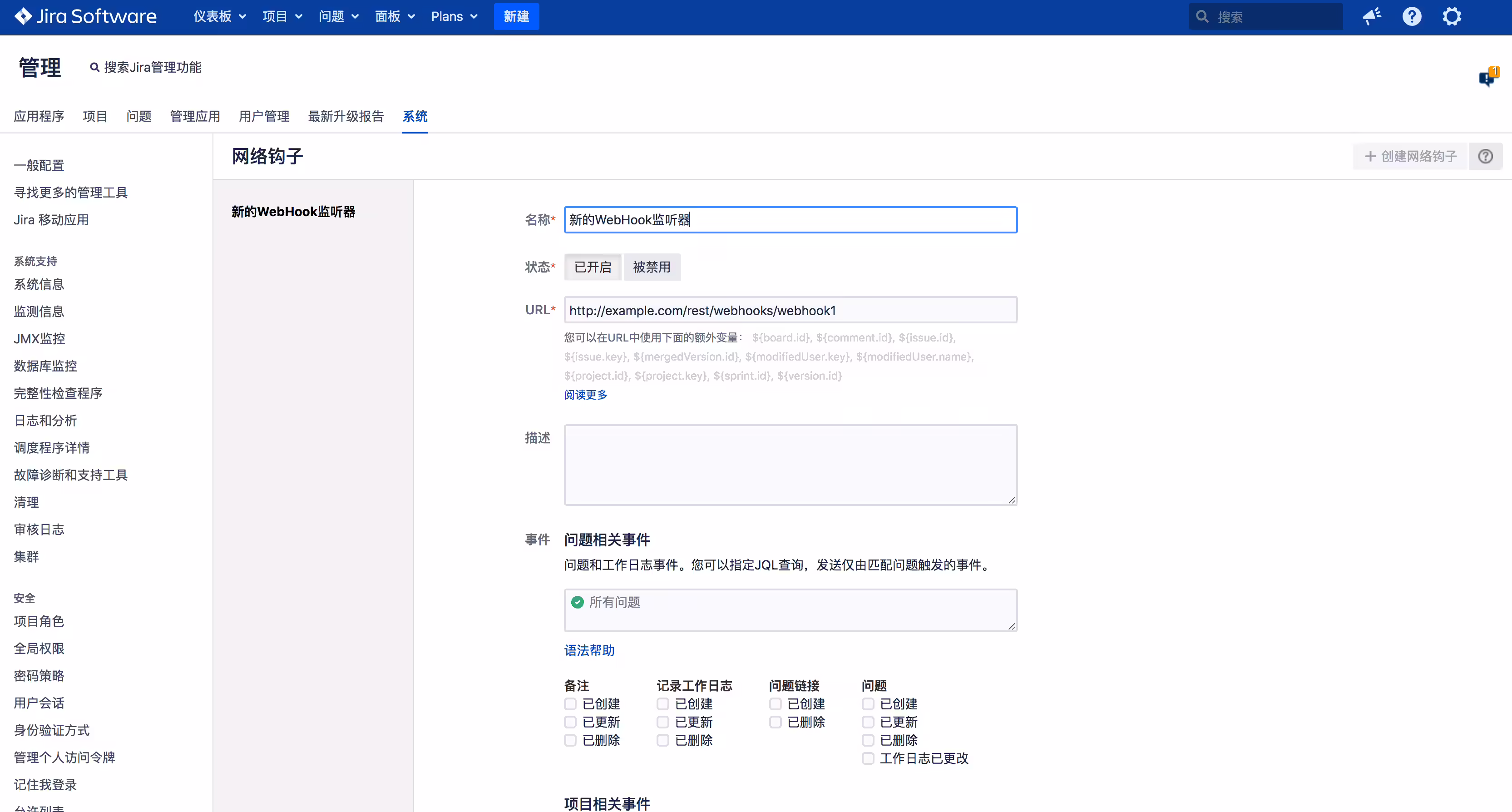Screen dimensions: 1512x812
Task: Check 备注 已更新 checkbox
Action: 570,722
